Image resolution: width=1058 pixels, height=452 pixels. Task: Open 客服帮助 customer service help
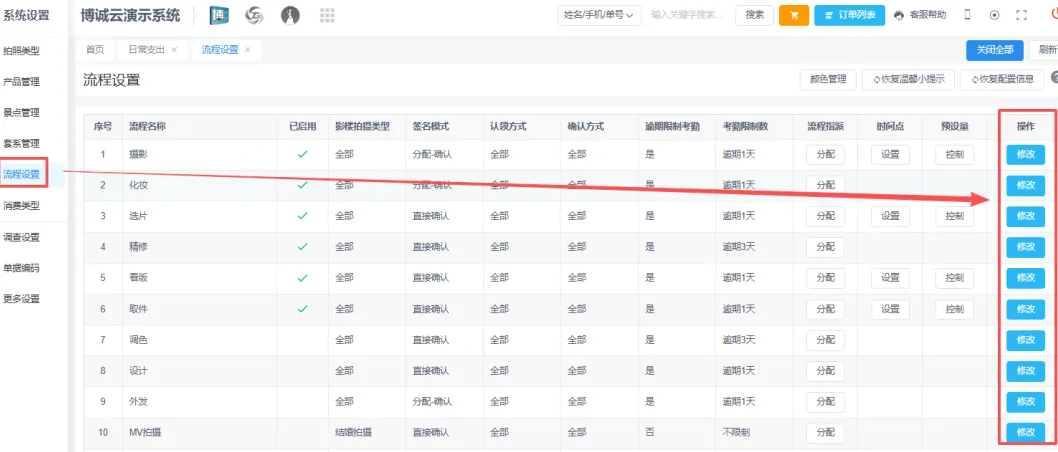point(919,15)
